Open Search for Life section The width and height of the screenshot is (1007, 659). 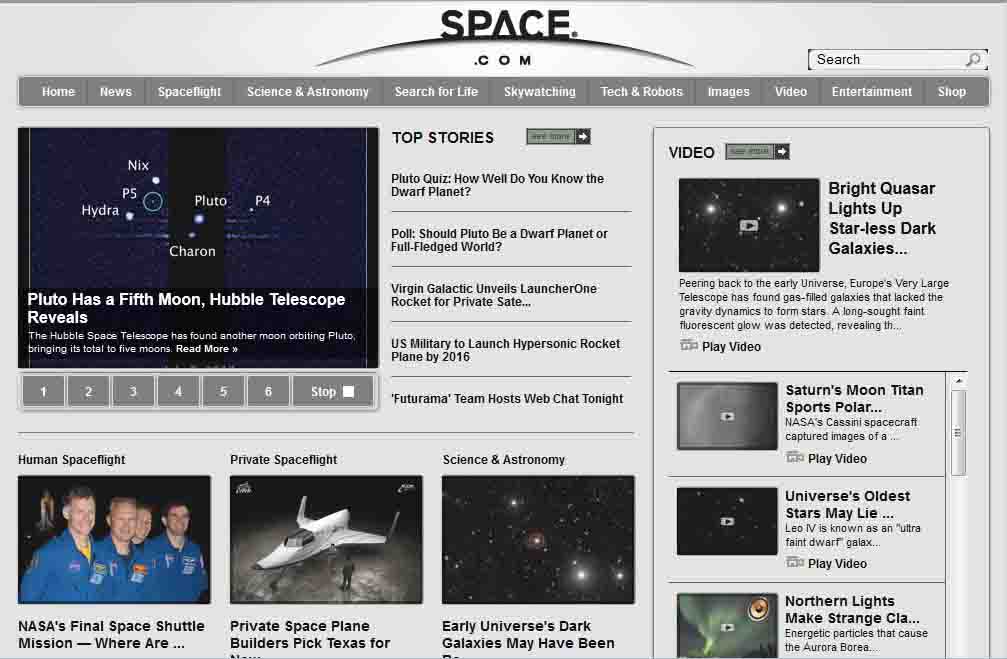coord(436,92)
